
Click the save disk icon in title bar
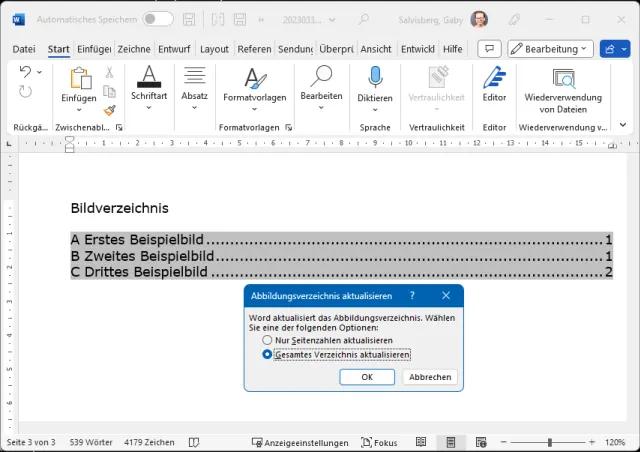pos(190,19)
